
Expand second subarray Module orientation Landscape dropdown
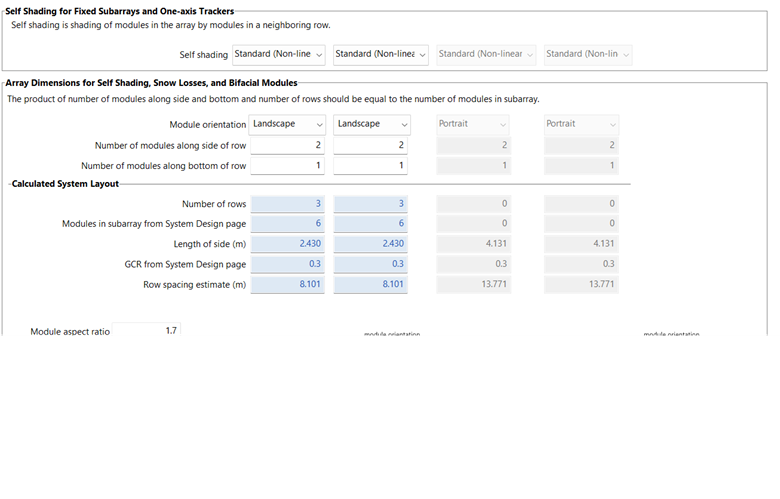[372, 124]
